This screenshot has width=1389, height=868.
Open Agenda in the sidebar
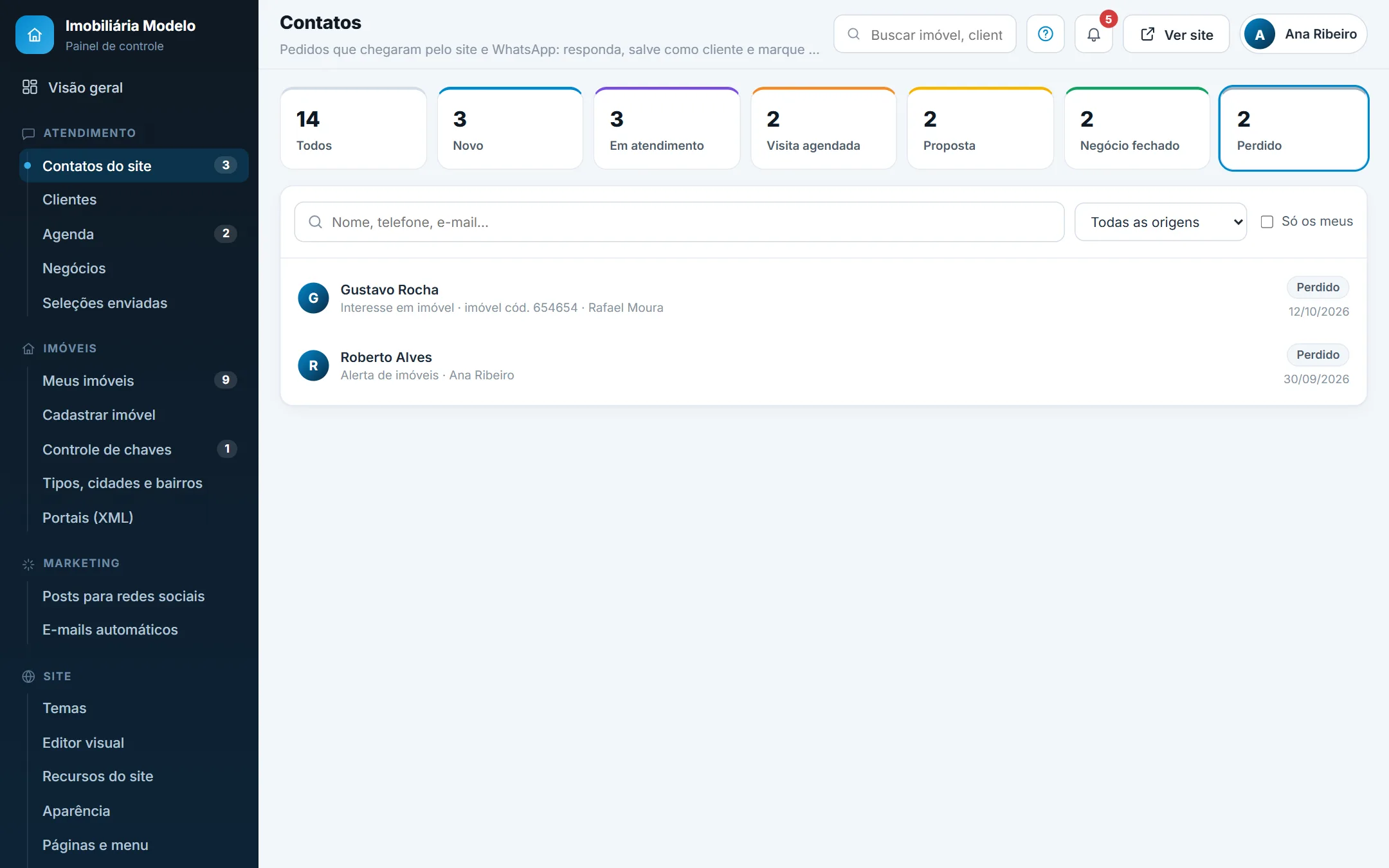tap(134, 234)
